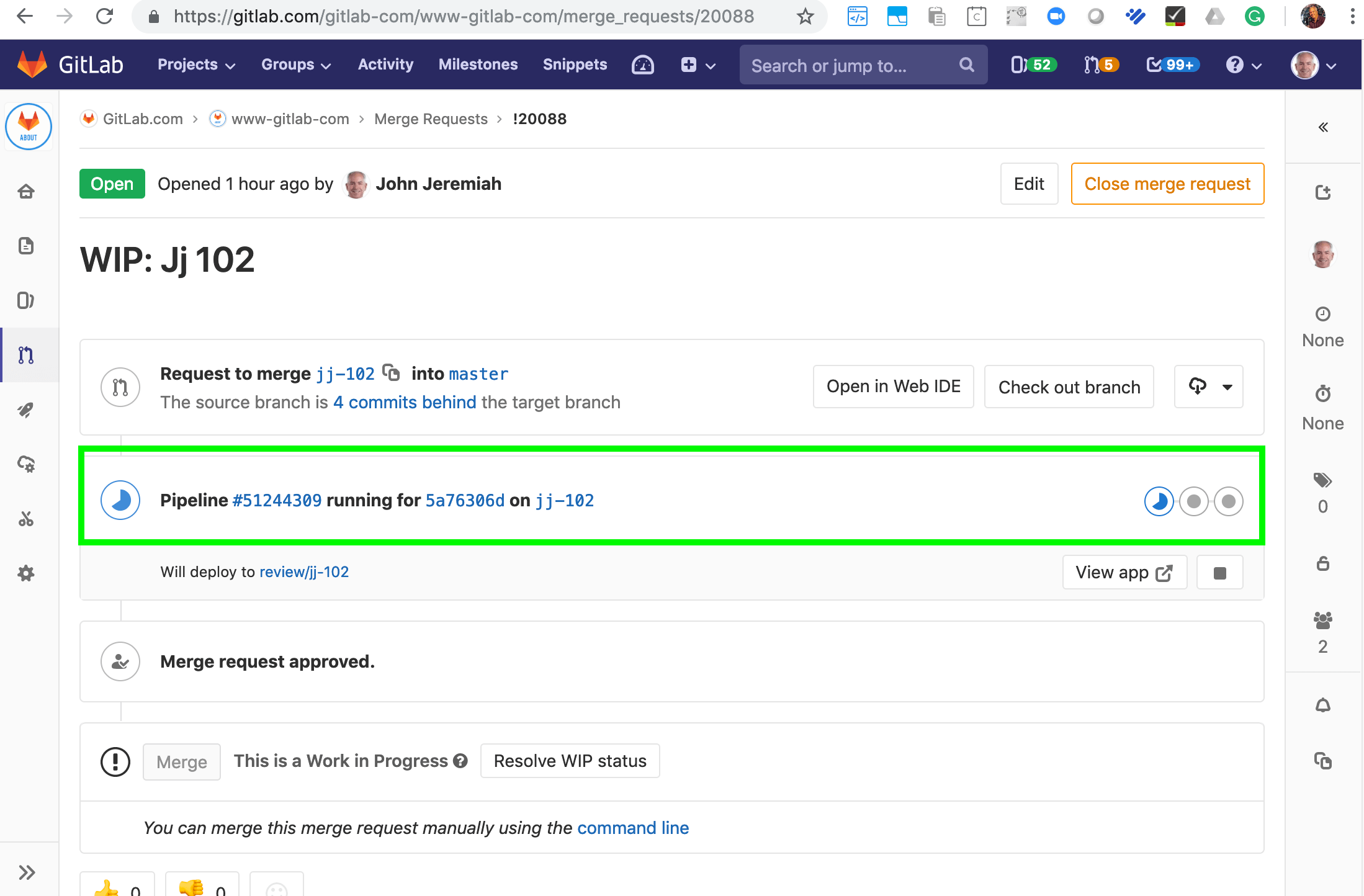Click the Work in Progress help icon

[x=460, y=761]
